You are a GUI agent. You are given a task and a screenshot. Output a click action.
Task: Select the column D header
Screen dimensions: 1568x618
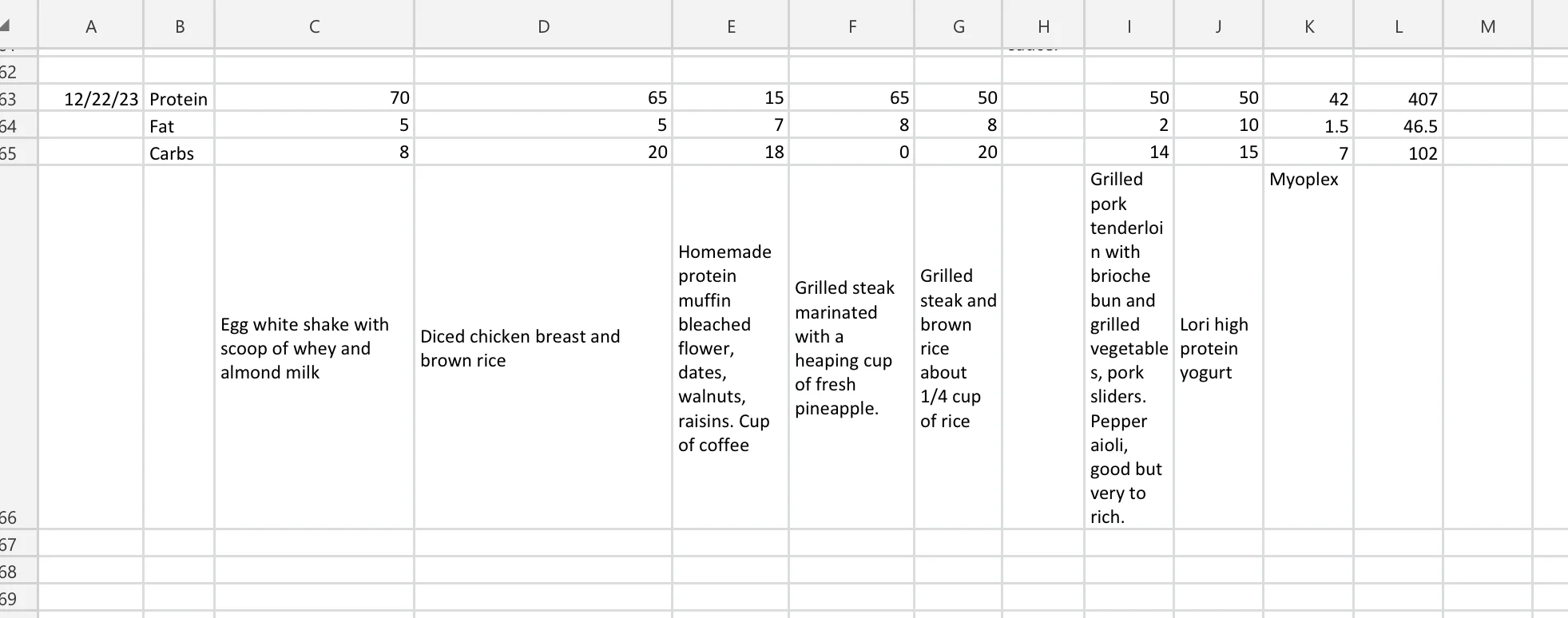tap(543, 26)
